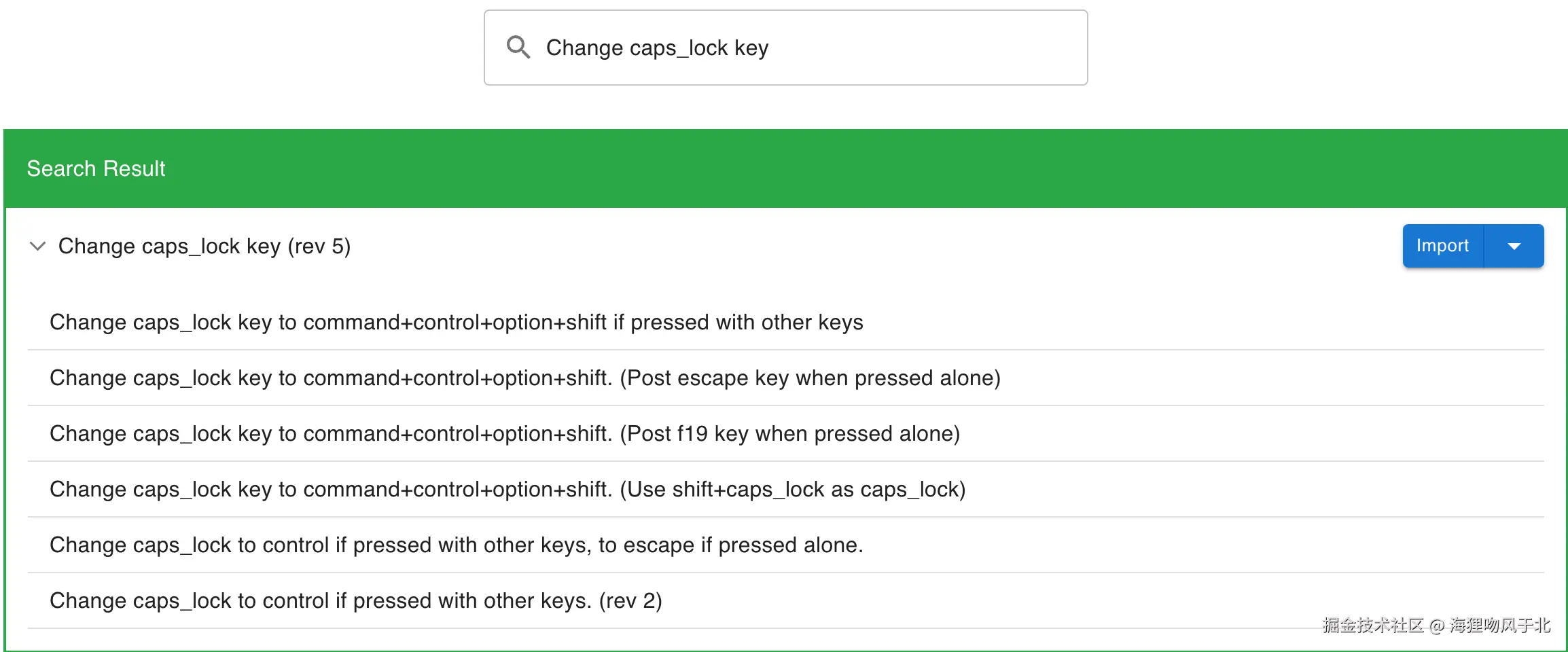Click the magnifying glass search icon

[x=518, y=48]
